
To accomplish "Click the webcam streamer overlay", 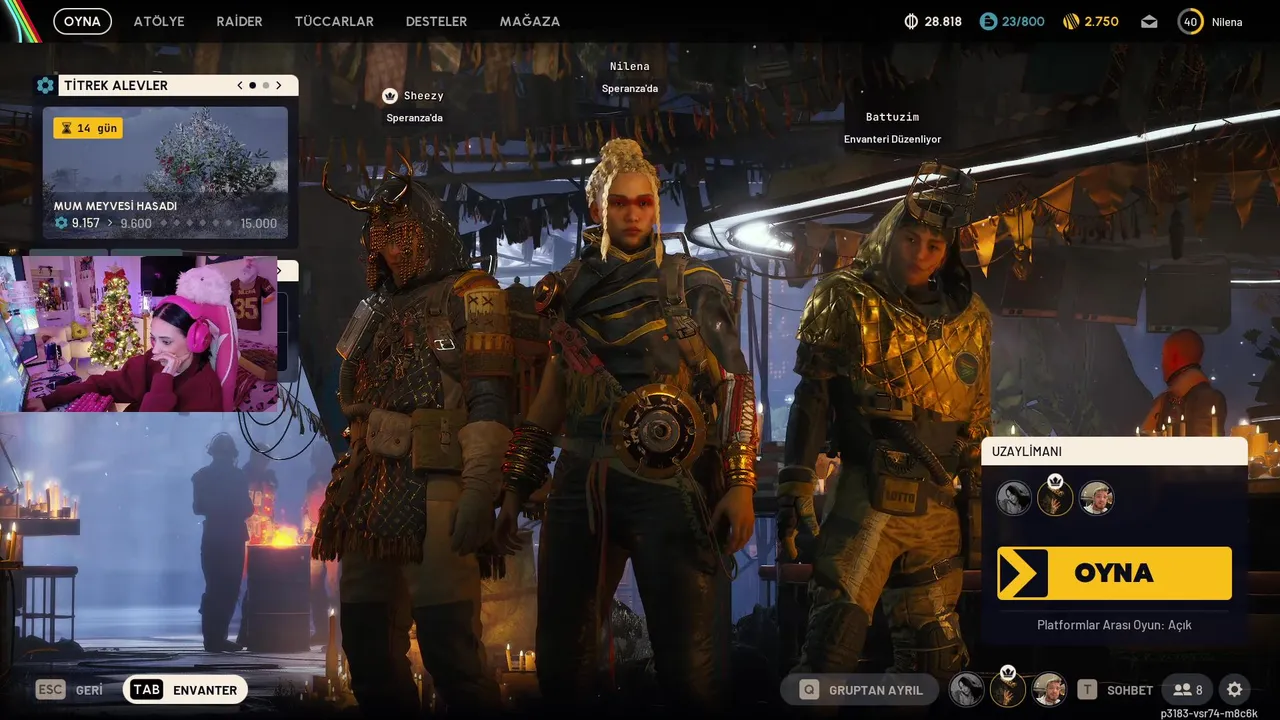I will point(139,334).
